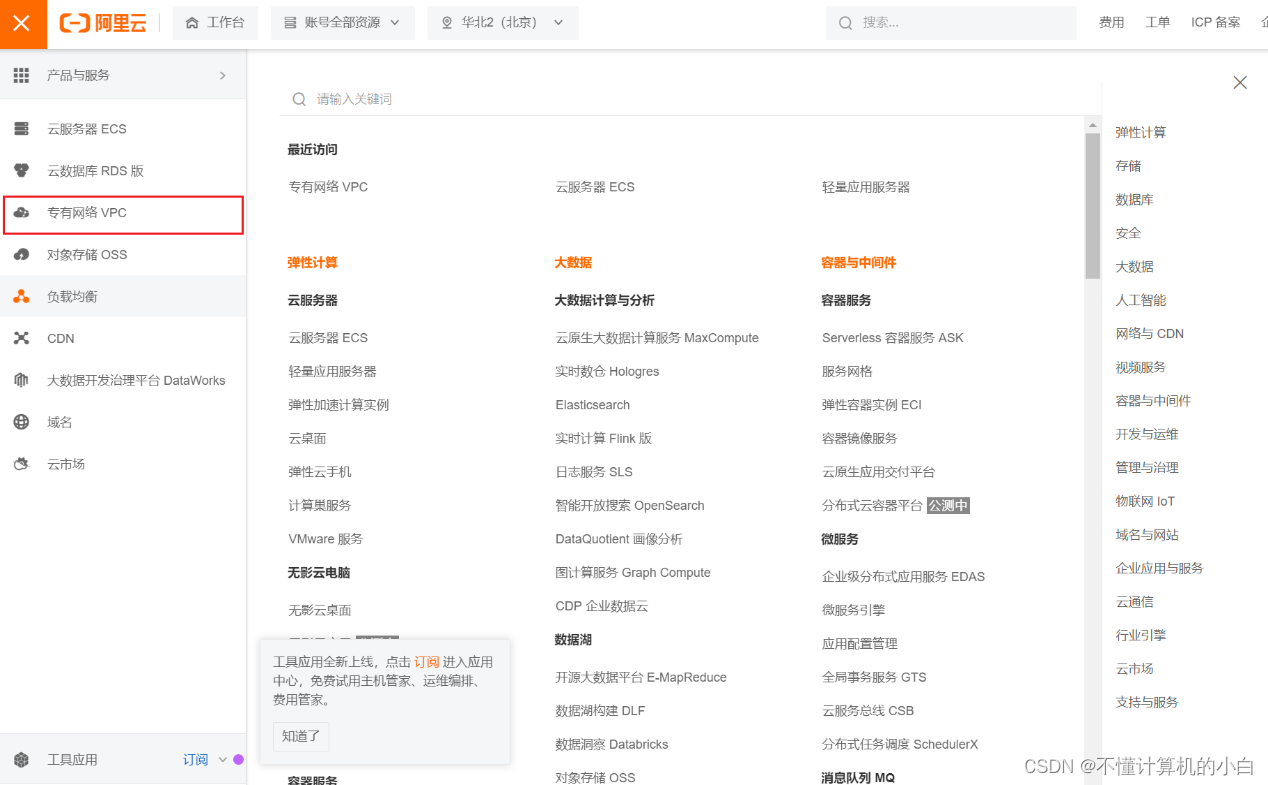Click the orange 负载均衡 icon

21,297
